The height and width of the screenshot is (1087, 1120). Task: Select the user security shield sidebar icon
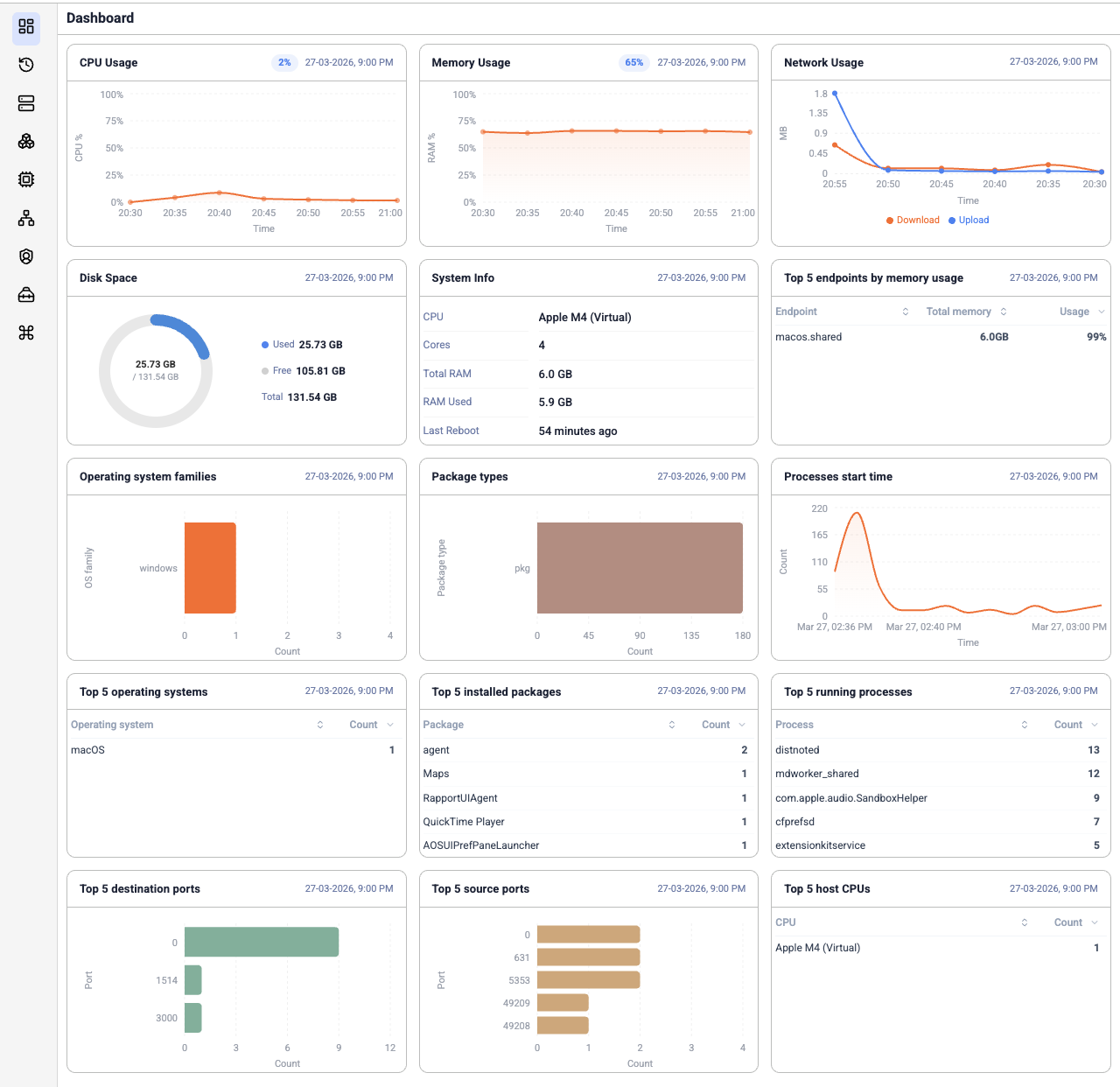pos(26,256)
